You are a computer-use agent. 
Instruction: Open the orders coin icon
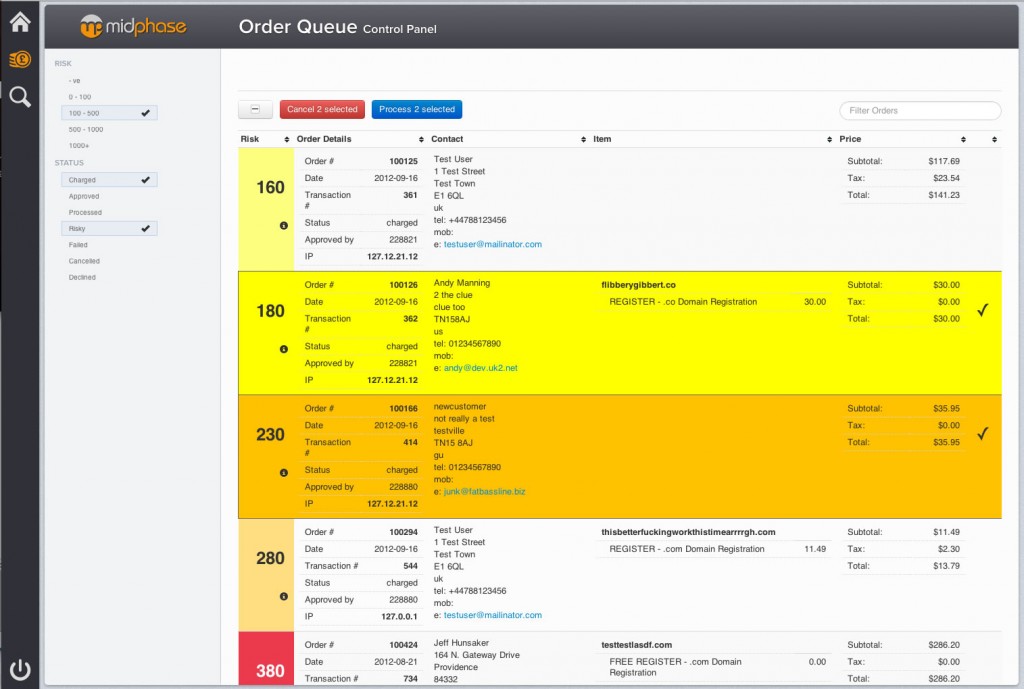coord(20,60)
